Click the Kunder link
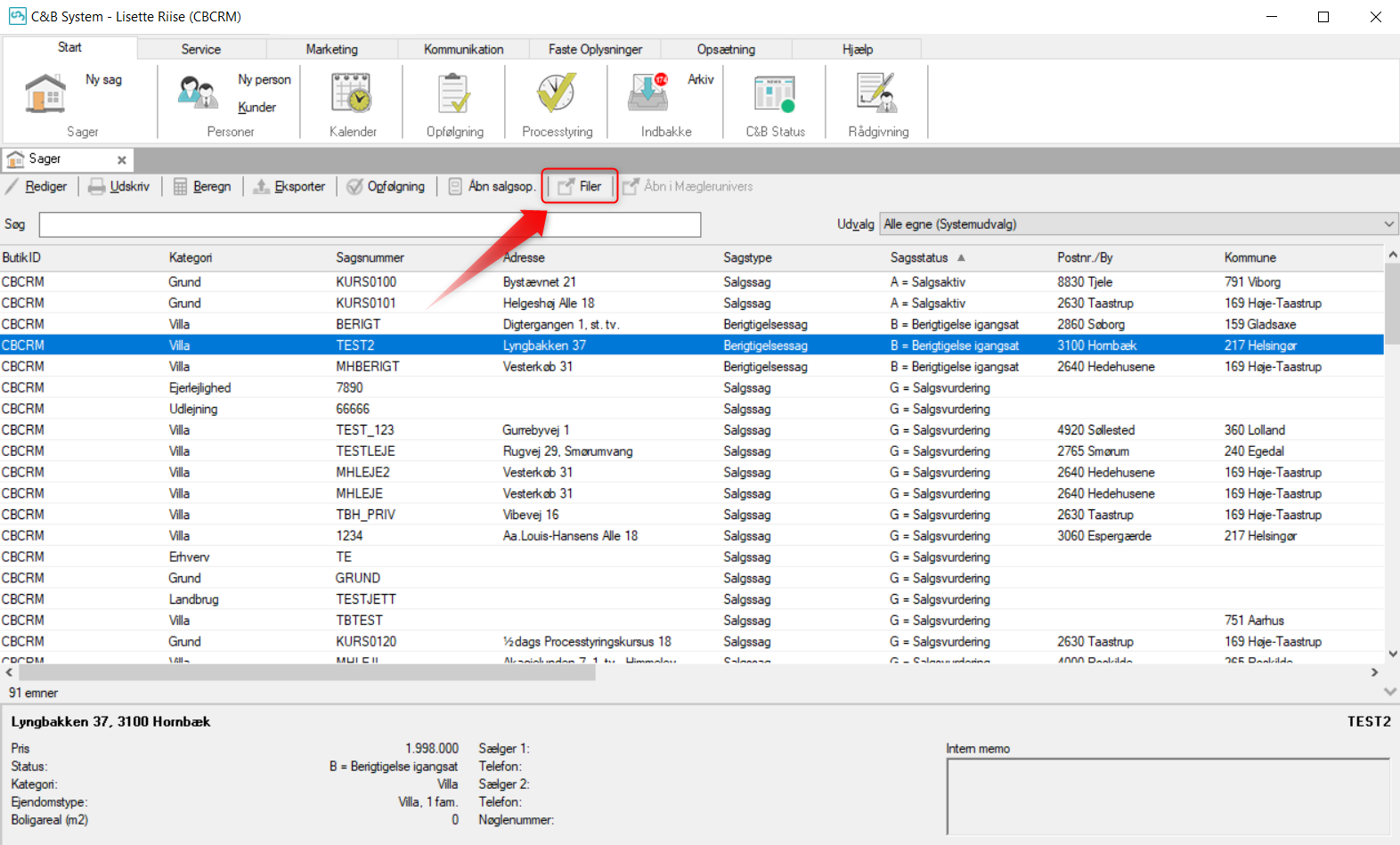Image resolution: width=1400 pixels, height=845 pixels. (256, 107)
